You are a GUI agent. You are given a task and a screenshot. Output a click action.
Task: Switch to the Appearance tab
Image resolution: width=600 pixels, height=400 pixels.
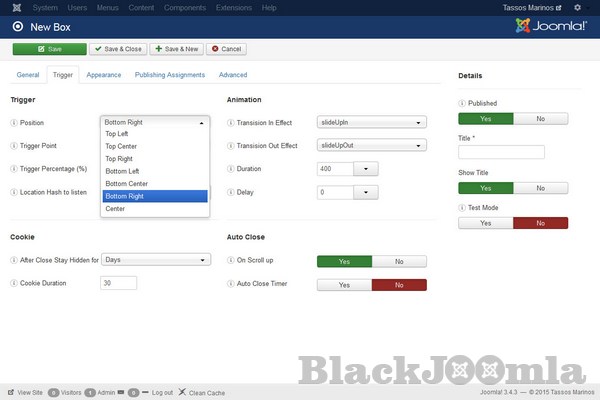pos(104,75)
